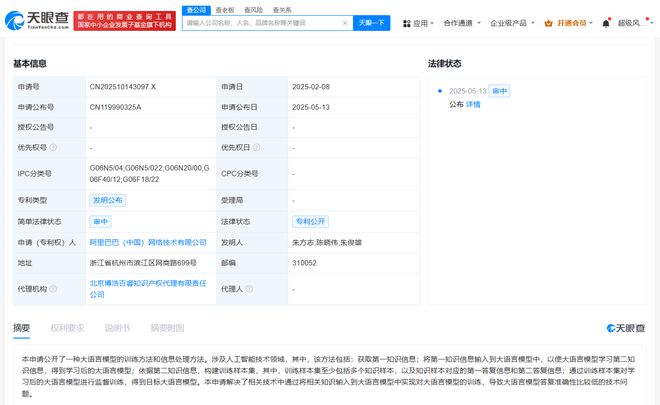Select the 查公司 search tab
The image size is (660, 405).
pos(196,10)
